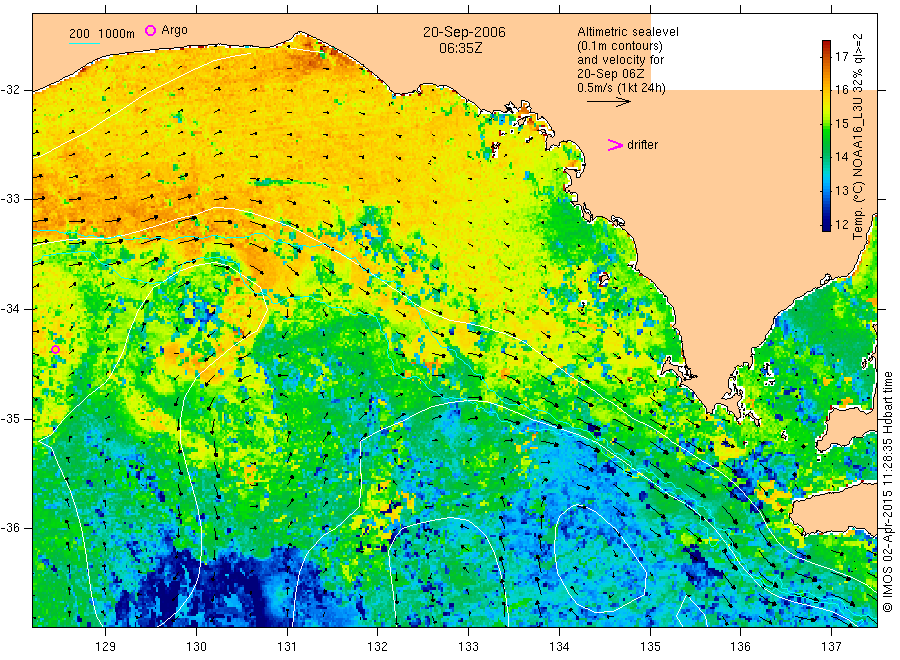The width and height of the screenshot is (900, 660).
Task: Click the latitude axis label -36
Action: point(10,527)
